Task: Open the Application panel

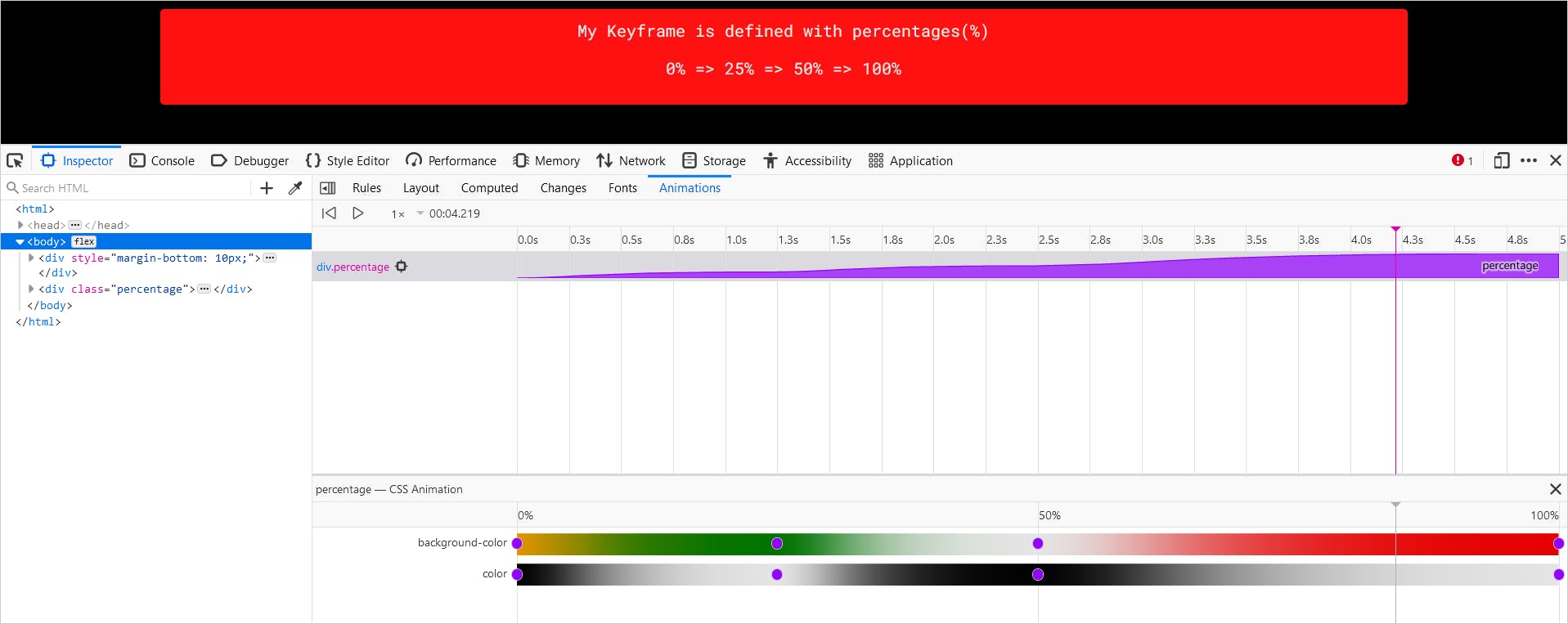Action: coord(910,160)
